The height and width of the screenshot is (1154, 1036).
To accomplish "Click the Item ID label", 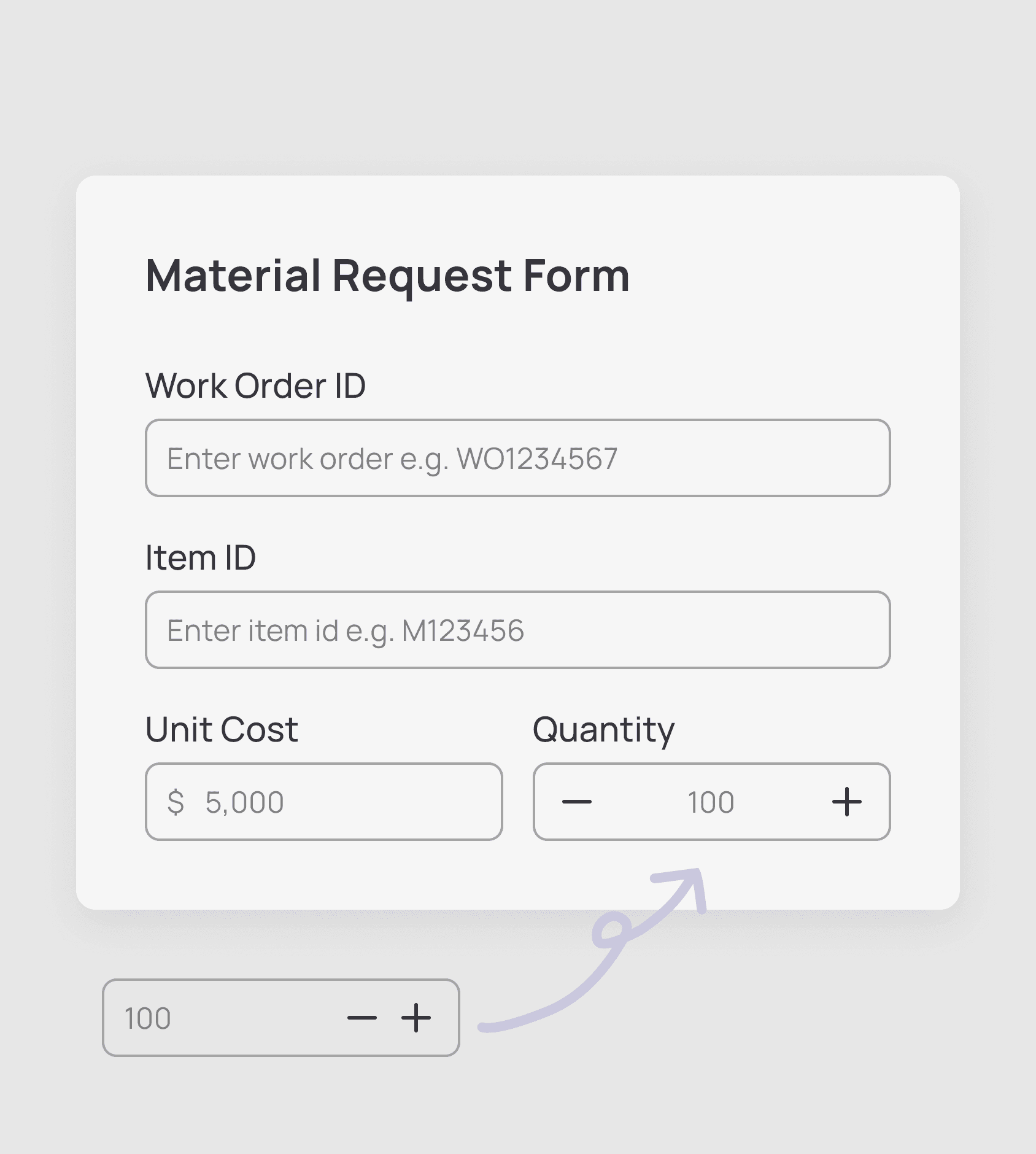I will [201, 557].
